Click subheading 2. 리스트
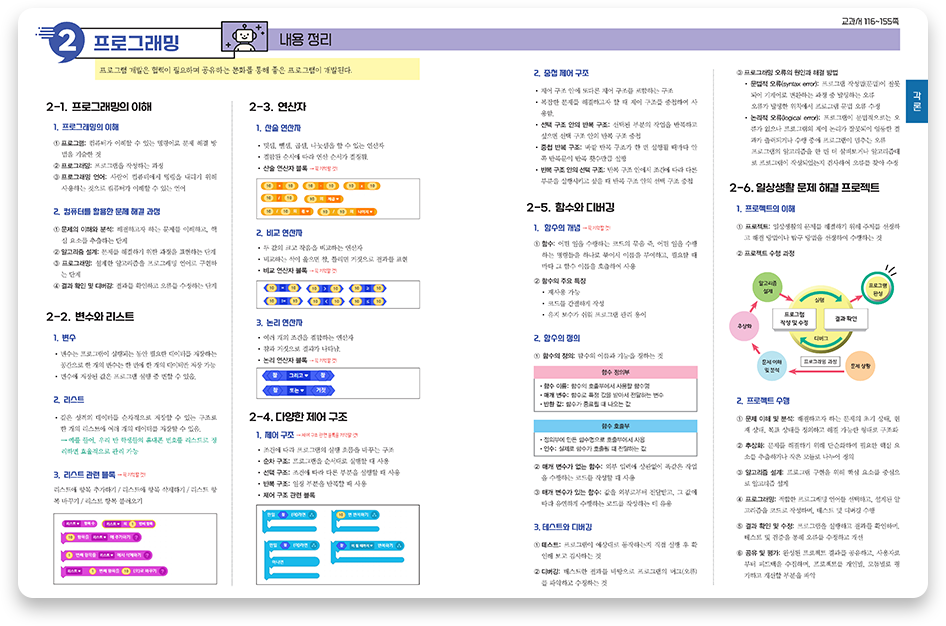Screen dimensions: 946x626 pyautogui.click(x=68, y=400)
